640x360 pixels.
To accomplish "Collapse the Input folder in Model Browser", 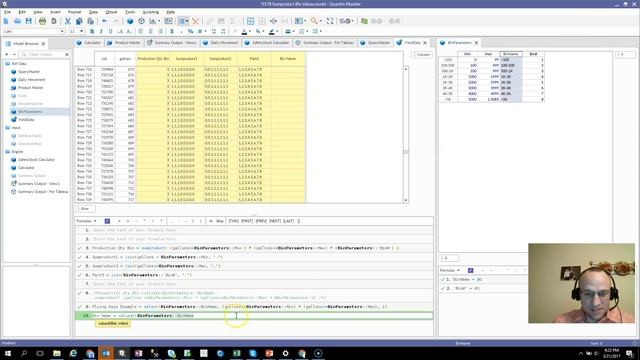I will (7, 128).
